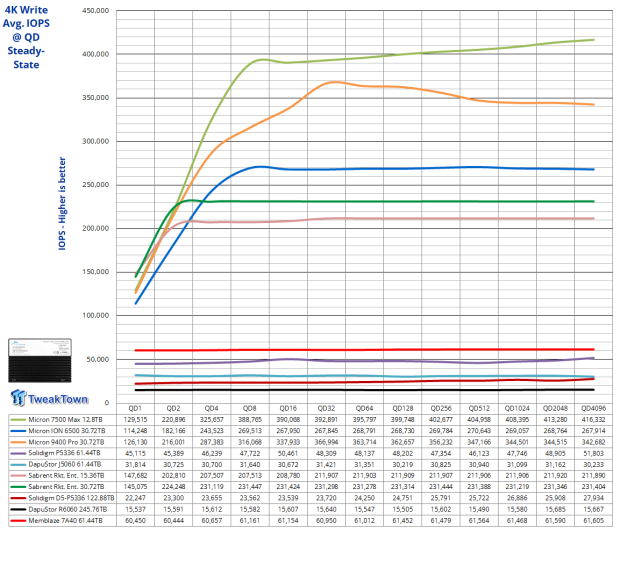Click the 147,682 cell for Sabrent 15.36TB
Image resolution: width=620 pixels, height=568 pixels.
[x=135, y=476]
